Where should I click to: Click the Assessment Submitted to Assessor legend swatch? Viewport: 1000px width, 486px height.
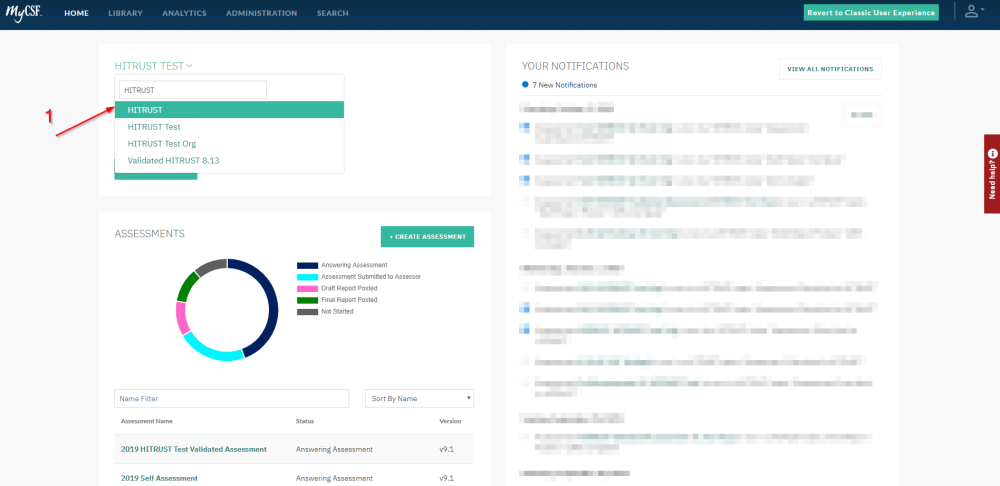tap(307, 277)
